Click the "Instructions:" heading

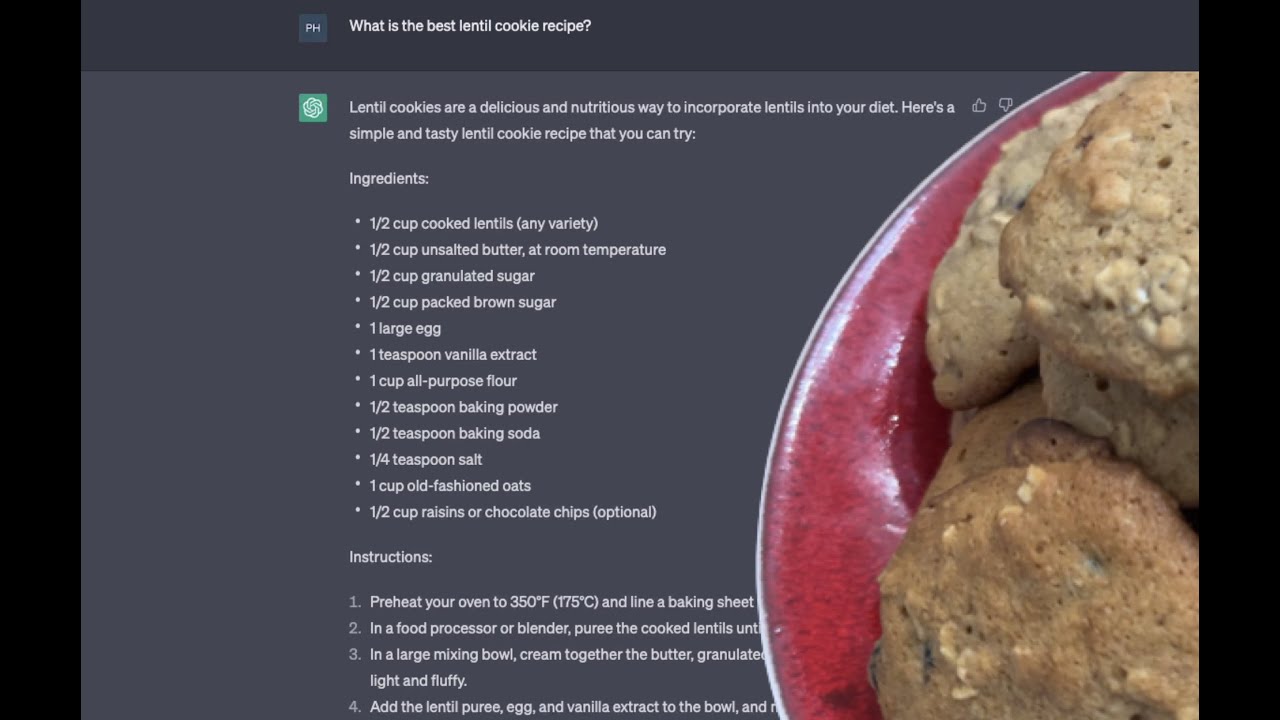[x=391, y=557]
